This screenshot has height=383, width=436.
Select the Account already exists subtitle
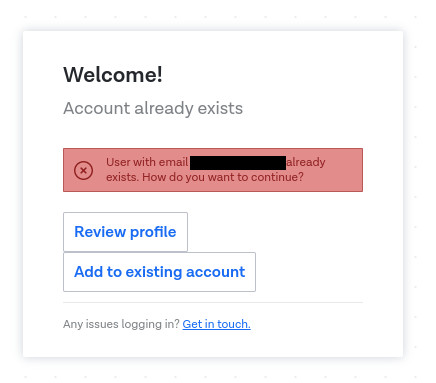pyautogui.click(x=153, y=108)
